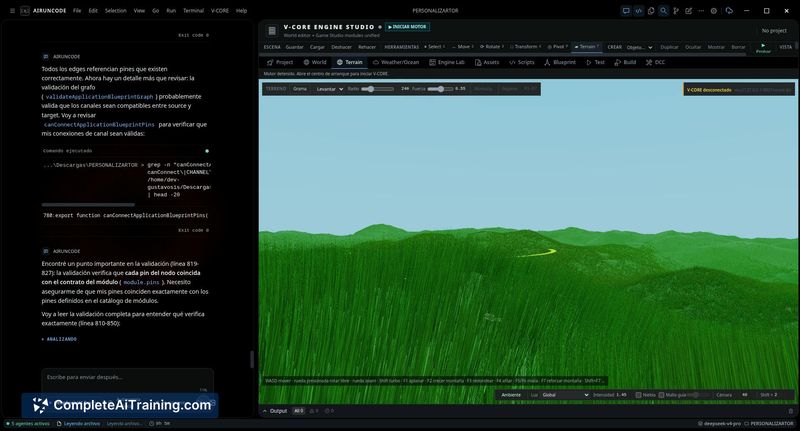The image size is (800, 431).
Task: Click the AIRUNCODE app logo
Action: tap(25, 11)
